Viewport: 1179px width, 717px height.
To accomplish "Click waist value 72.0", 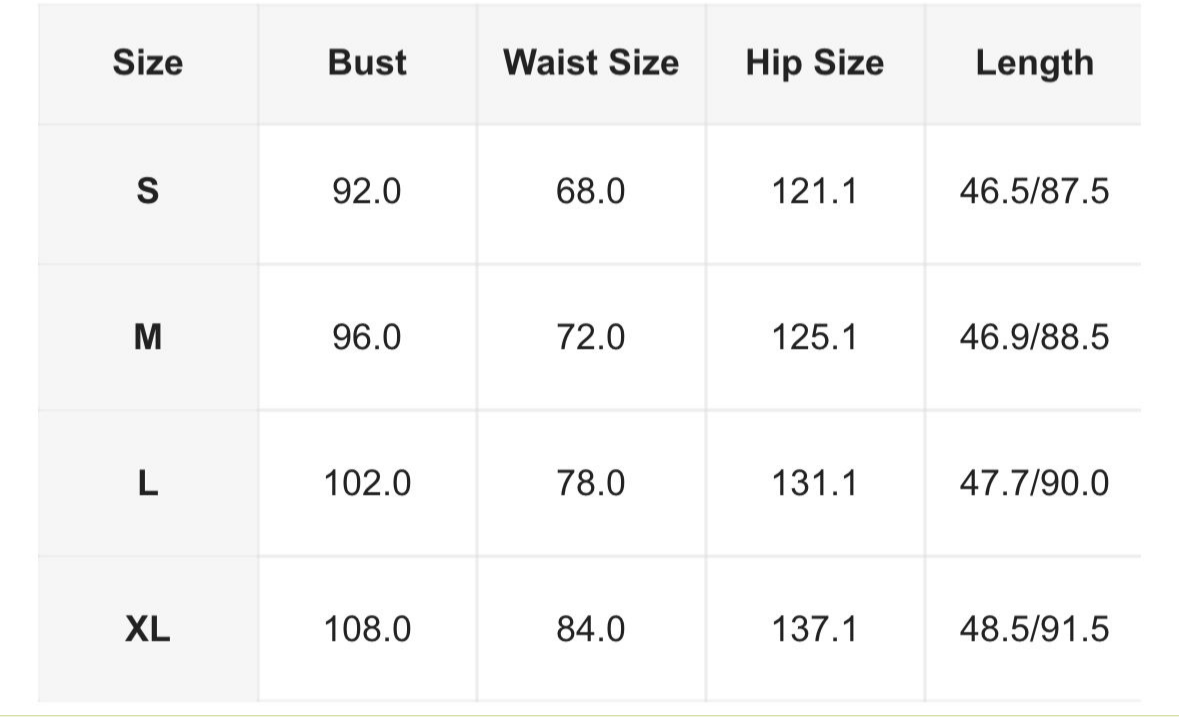I will [591, 337].
